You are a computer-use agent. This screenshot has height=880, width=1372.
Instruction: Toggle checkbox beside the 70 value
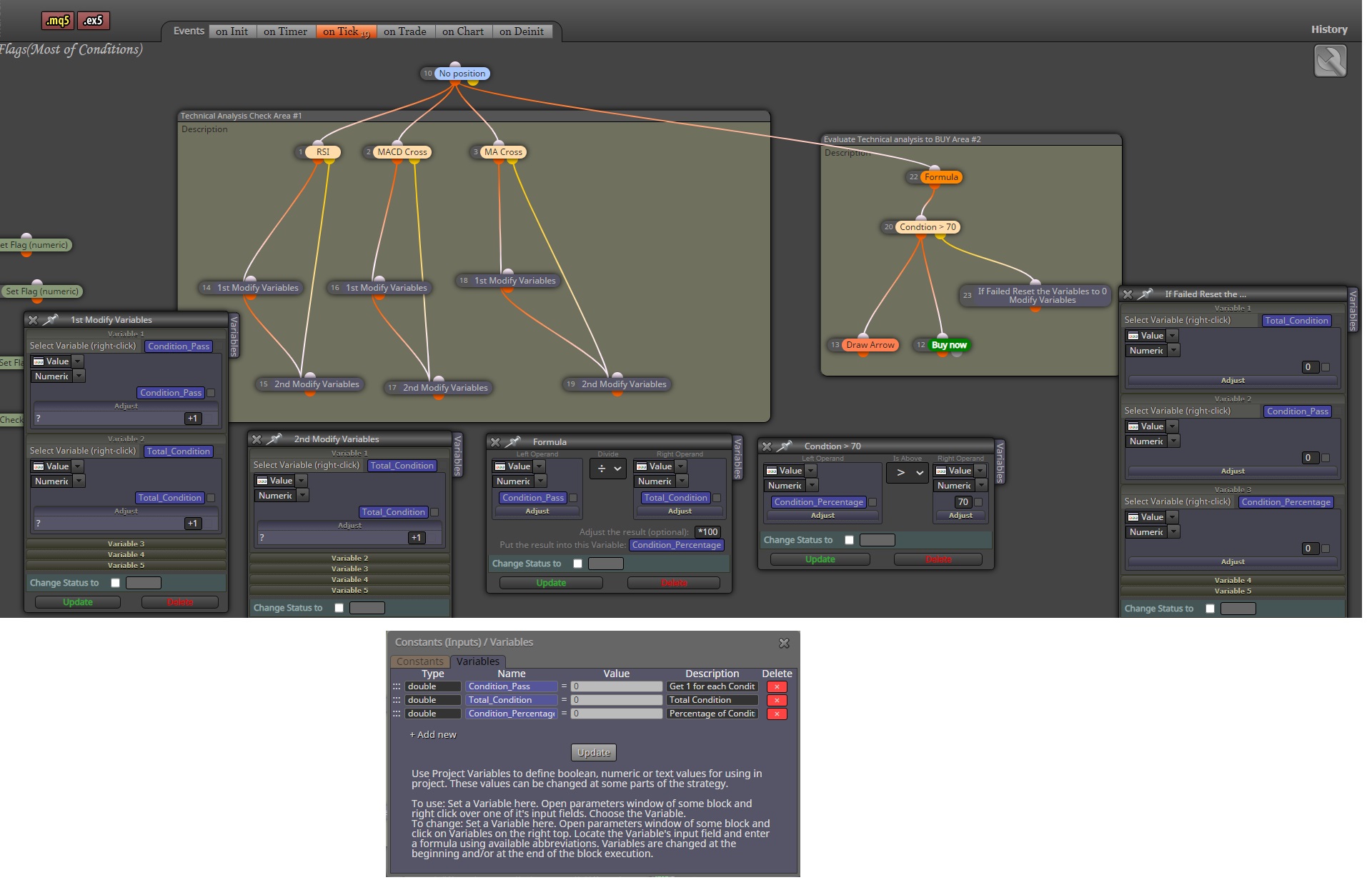(x=978, y=502)
